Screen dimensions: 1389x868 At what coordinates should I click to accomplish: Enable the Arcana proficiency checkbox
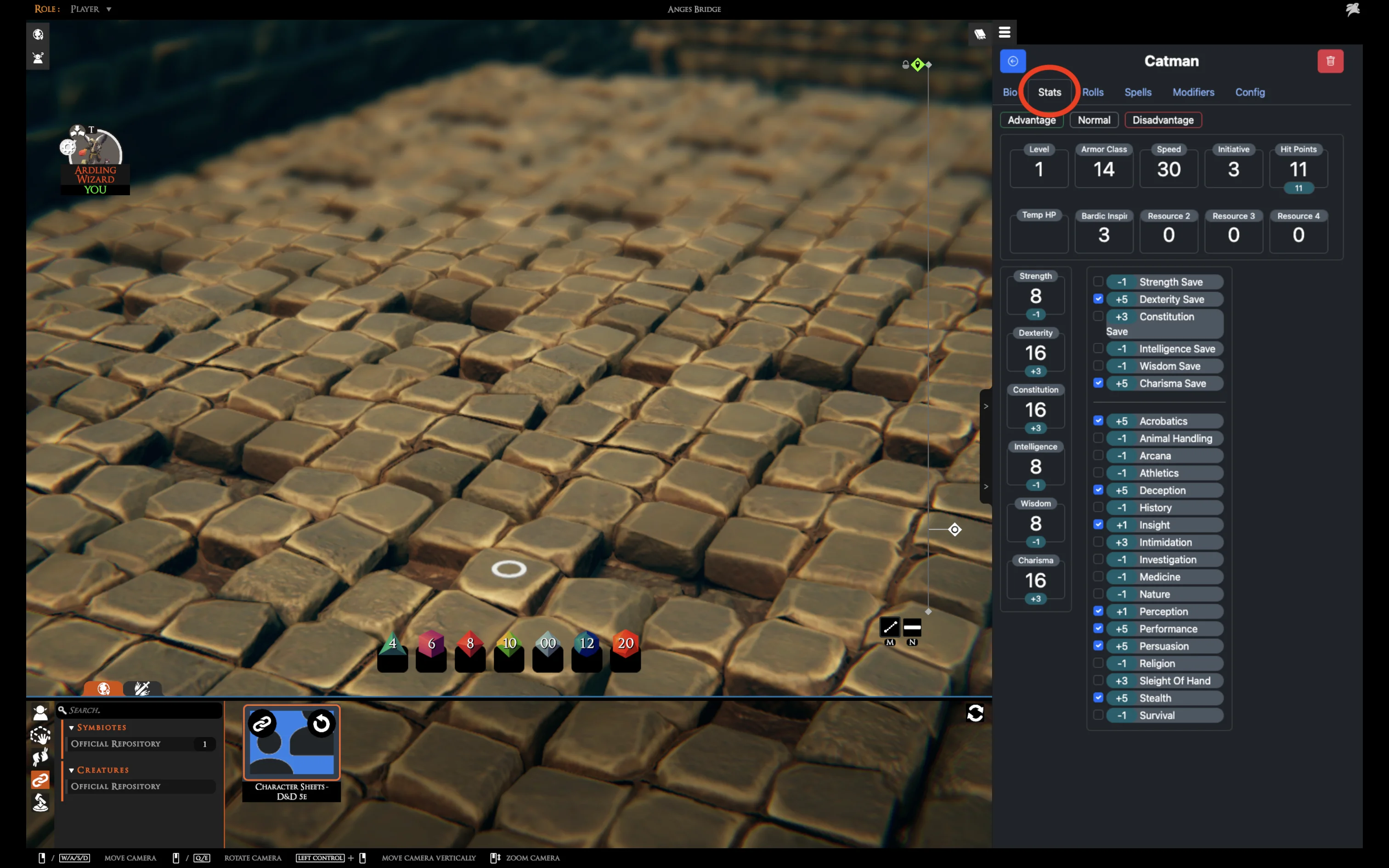pyautogui.click(x=1098, y=455)
